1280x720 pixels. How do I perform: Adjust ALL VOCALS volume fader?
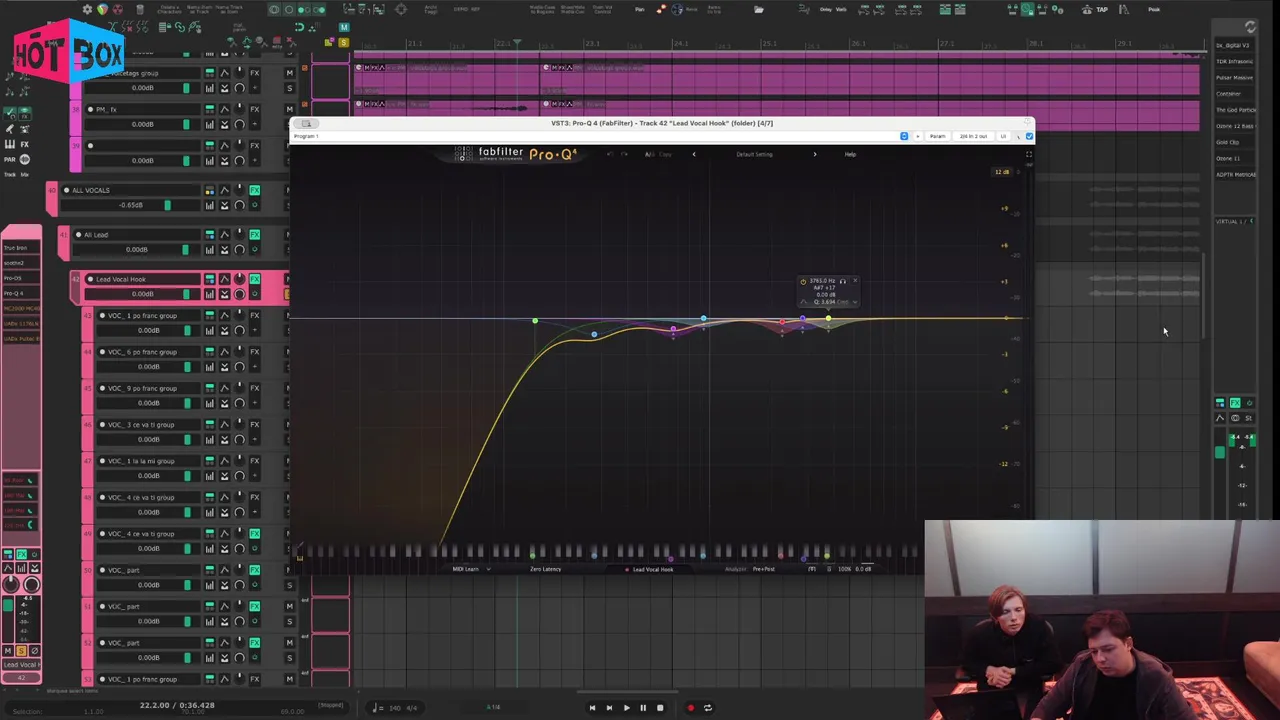click(167, 205)
